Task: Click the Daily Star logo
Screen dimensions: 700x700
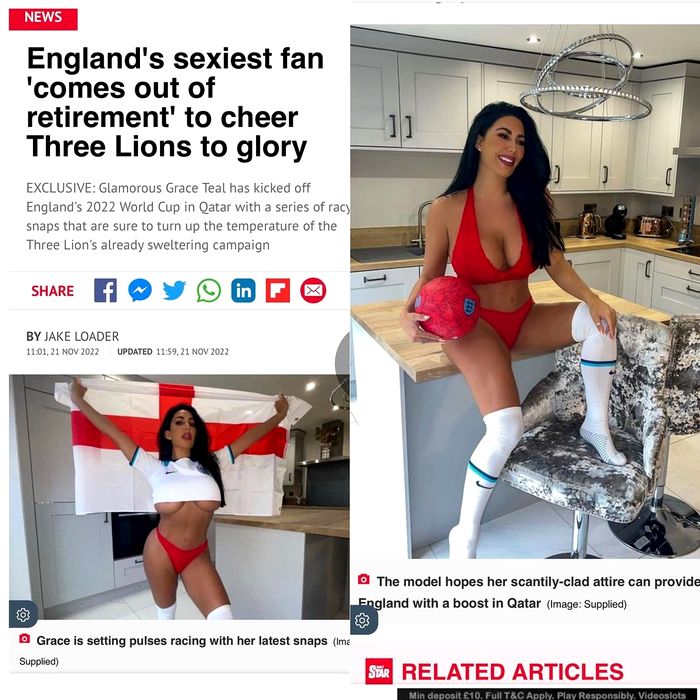Action: click(379, 671)
